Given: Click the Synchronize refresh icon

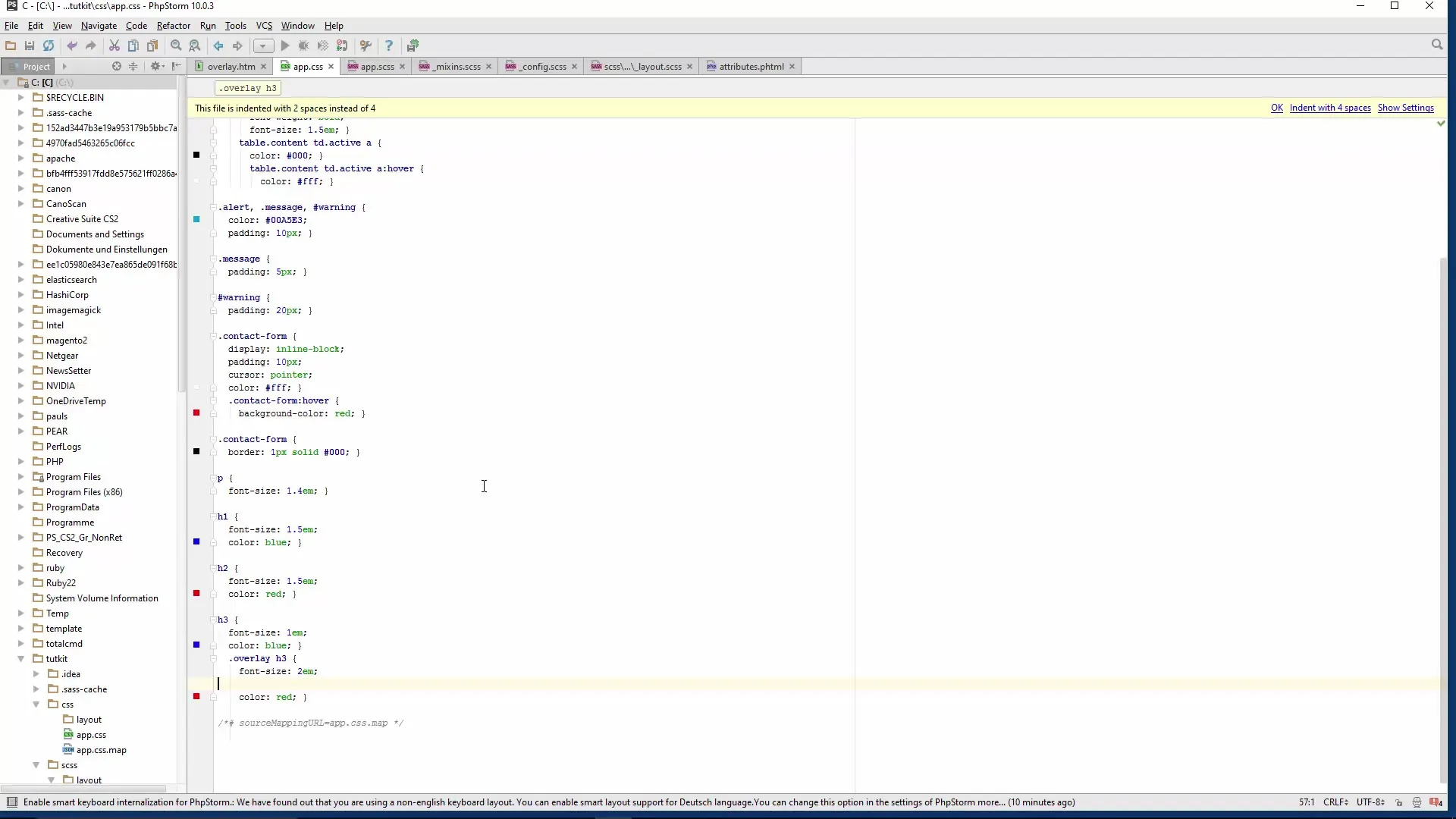Looking at the screenshot, I should click(49, 45).
